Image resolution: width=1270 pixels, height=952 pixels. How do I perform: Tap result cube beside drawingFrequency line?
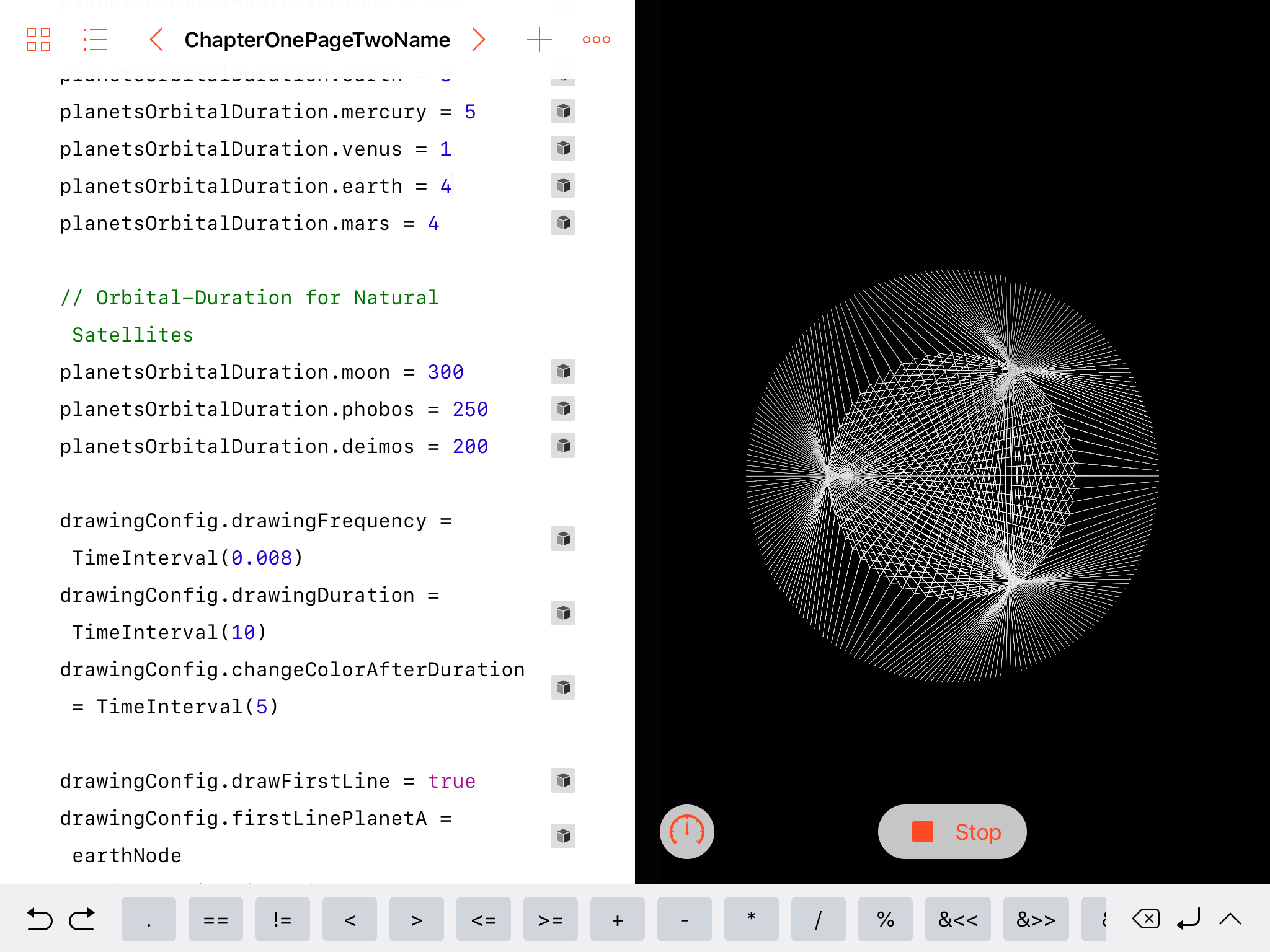(x=563, y=539)
